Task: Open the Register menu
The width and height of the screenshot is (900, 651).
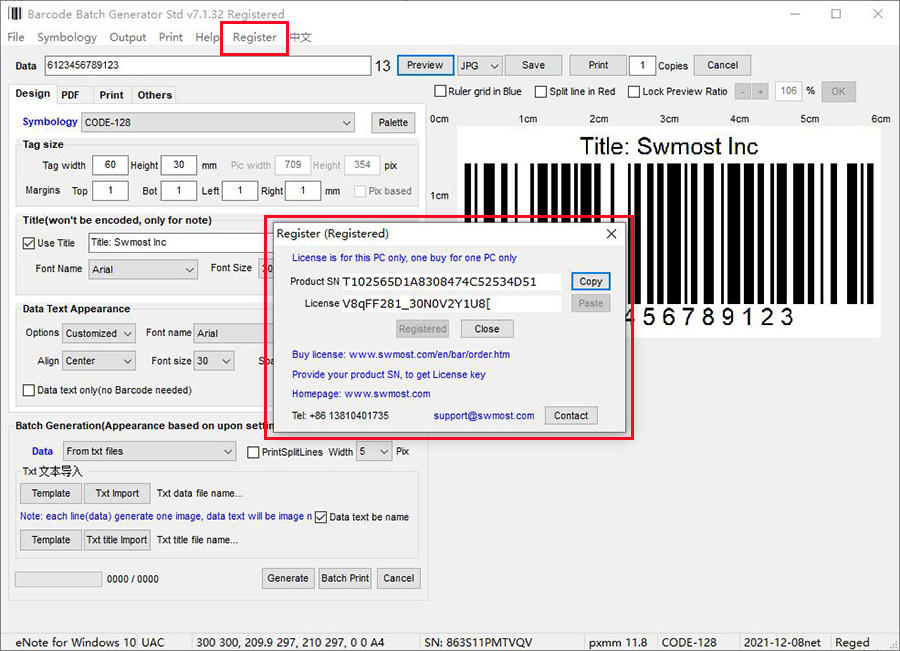Action: pyautogui.click(x=254, y=37)
